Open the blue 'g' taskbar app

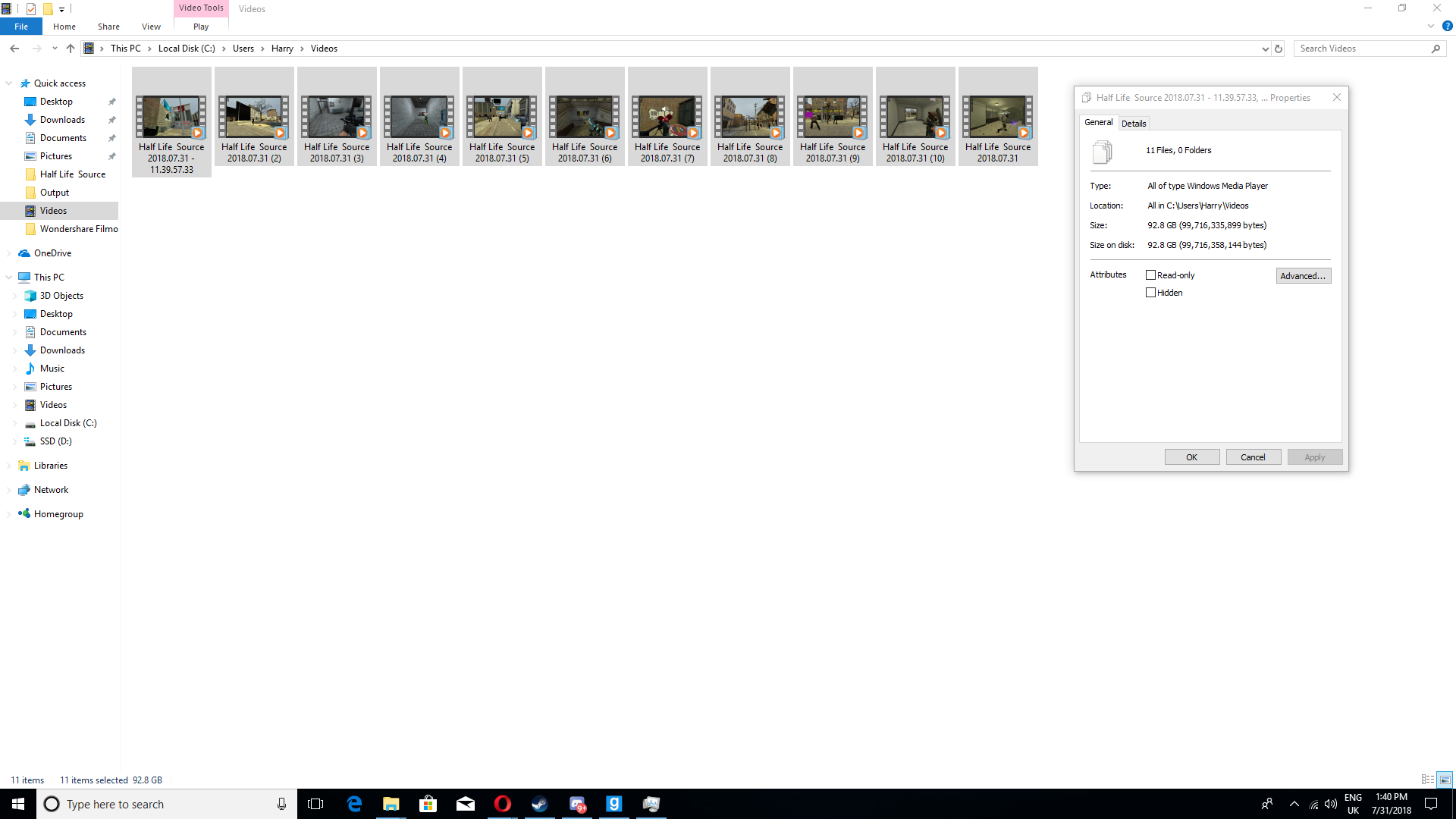(x=614, y=804)
